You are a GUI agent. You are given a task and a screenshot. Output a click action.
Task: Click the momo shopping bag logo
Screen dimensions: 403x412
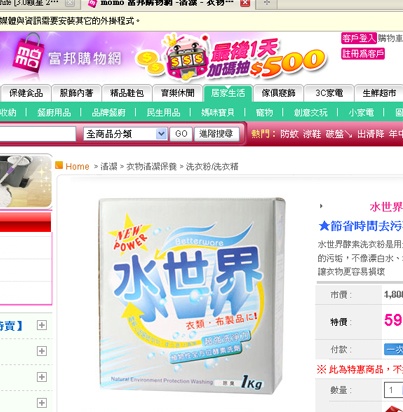pyautogui.click(x=29, y=56)
